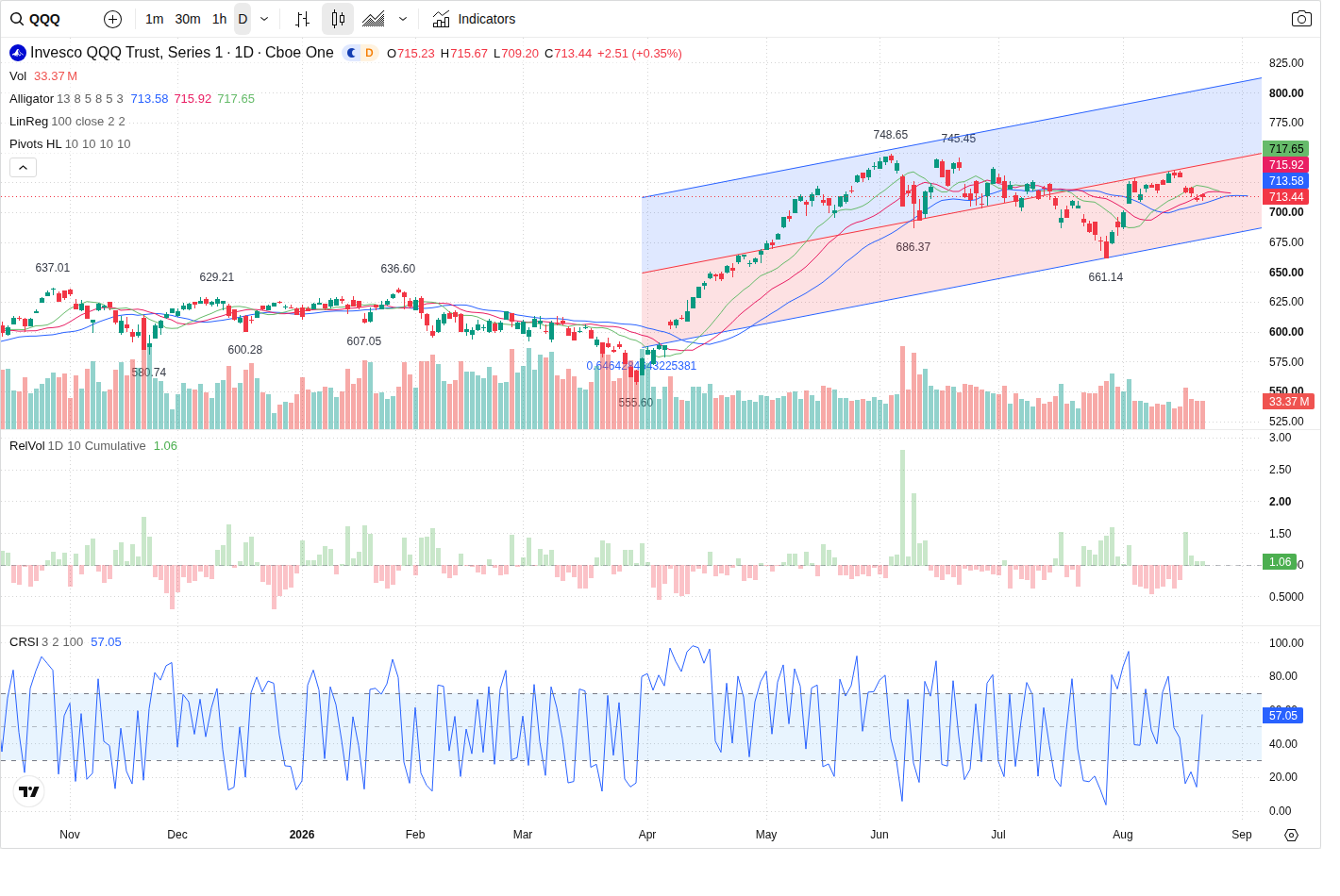Collapse the indicator legend chevron
Viewport: 1340px width, 896px height.
pyautogui.click(x=23, y=168)
